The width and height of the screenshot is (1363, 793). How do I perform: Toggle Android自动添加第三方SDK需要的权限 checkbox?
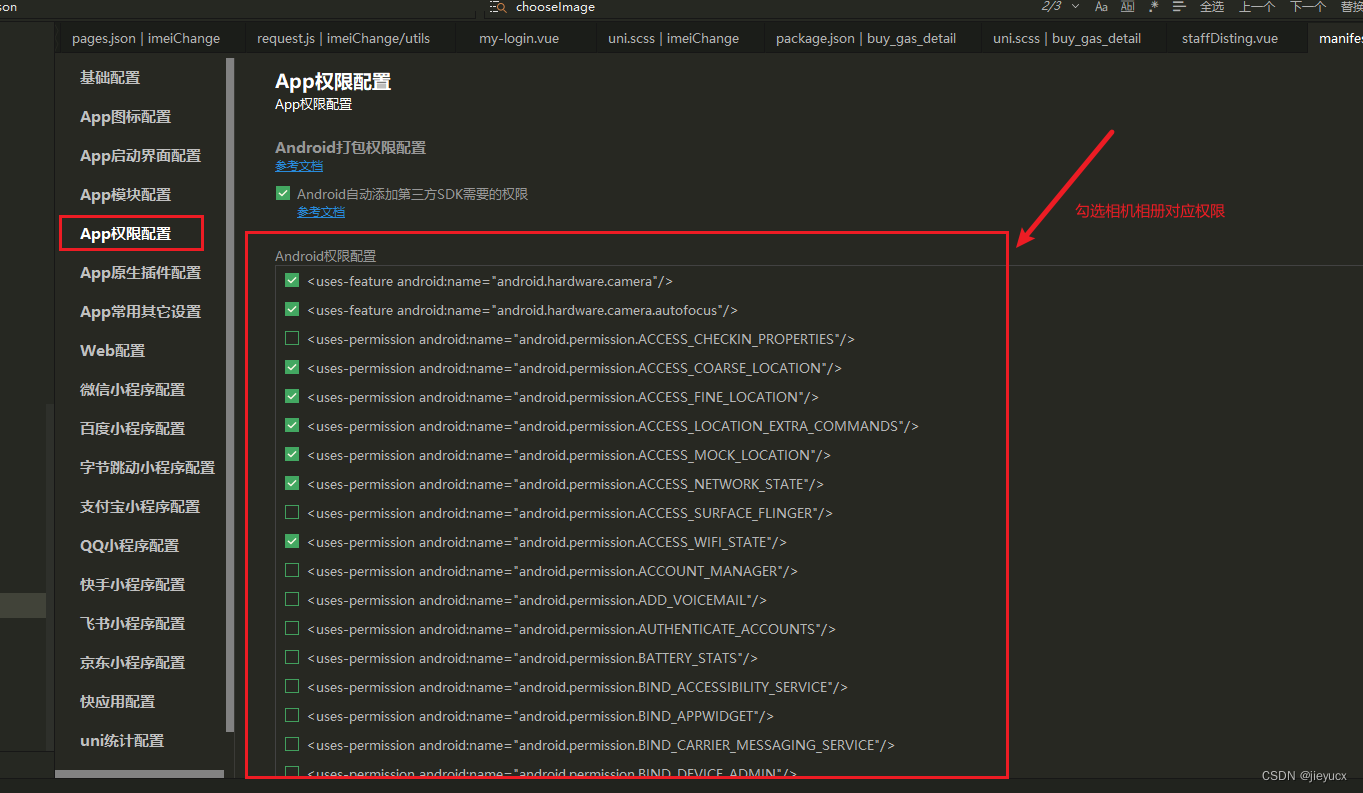coord(283,194)
